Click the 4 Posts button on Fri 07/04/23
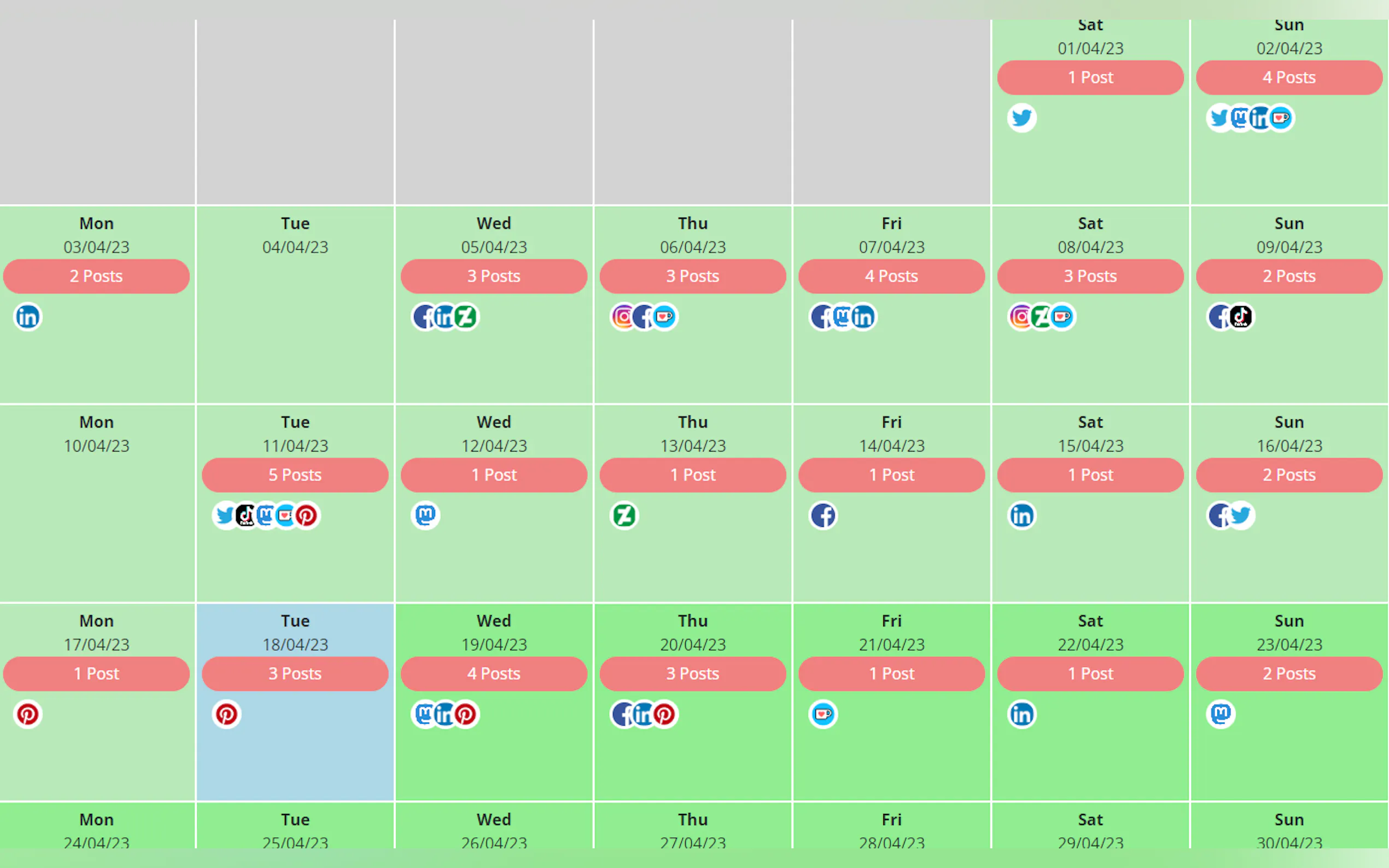Image resolution: width=1389 pixels, height=868 pixels. pos(891,276)
